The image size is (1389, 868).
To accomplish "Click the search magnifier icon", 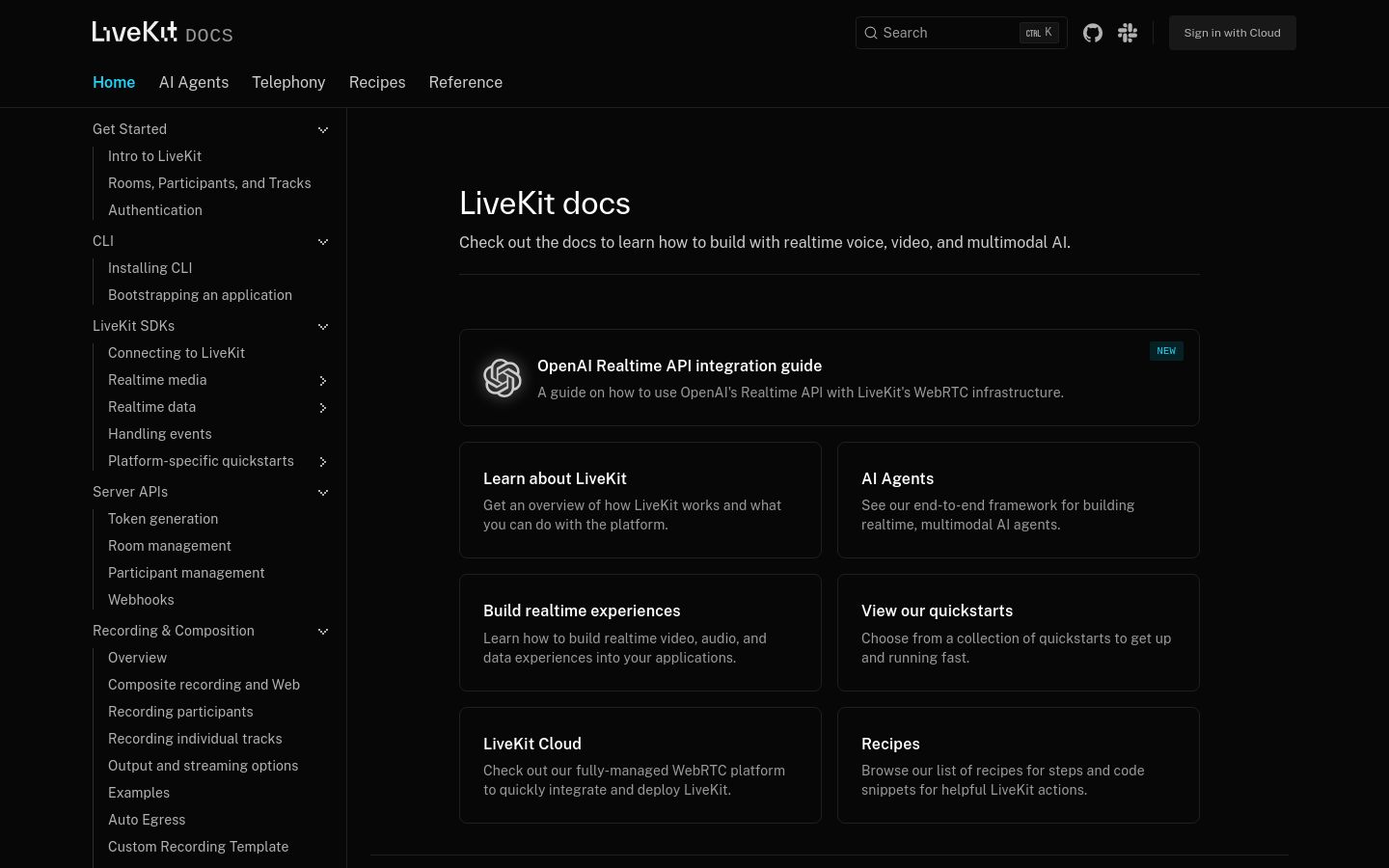I will pos(871,33).
